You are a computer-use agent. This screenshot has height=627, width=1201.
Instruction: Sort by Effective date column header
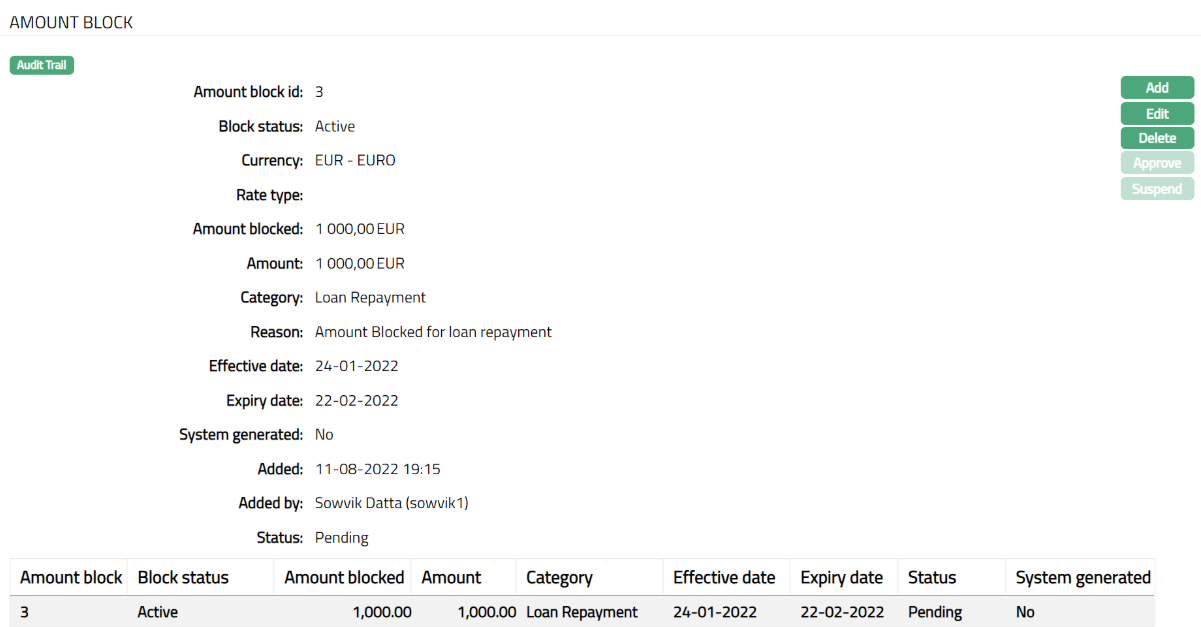[x=724, y=577]
